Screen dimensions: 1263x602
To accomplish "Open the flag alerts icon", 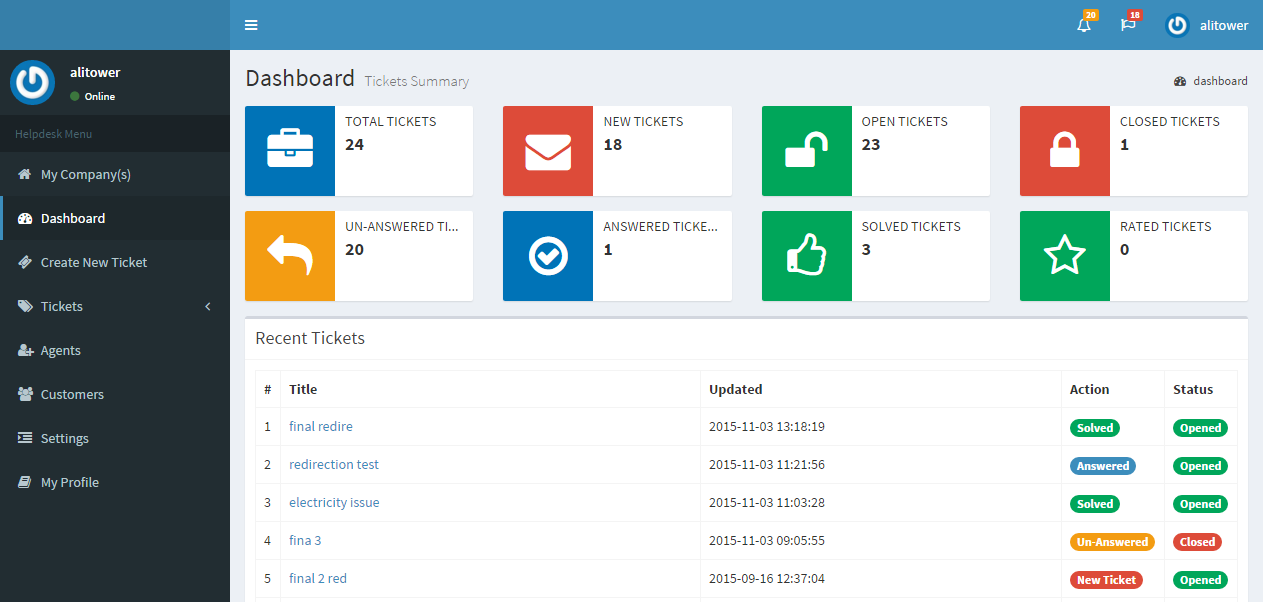I will (1128, 25).
